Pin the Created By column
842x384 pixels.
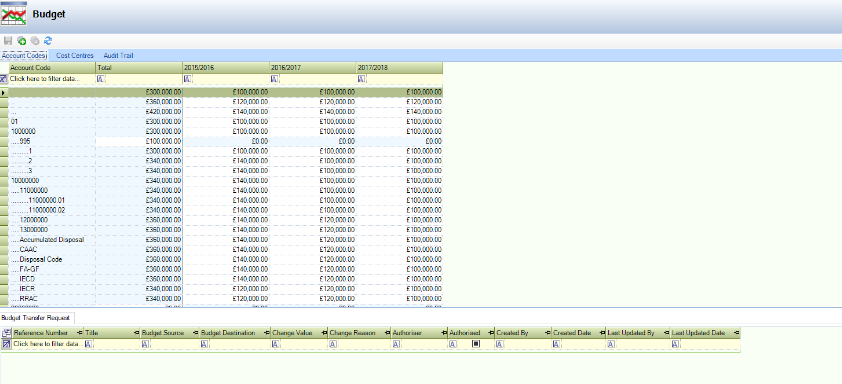[548, 333]
